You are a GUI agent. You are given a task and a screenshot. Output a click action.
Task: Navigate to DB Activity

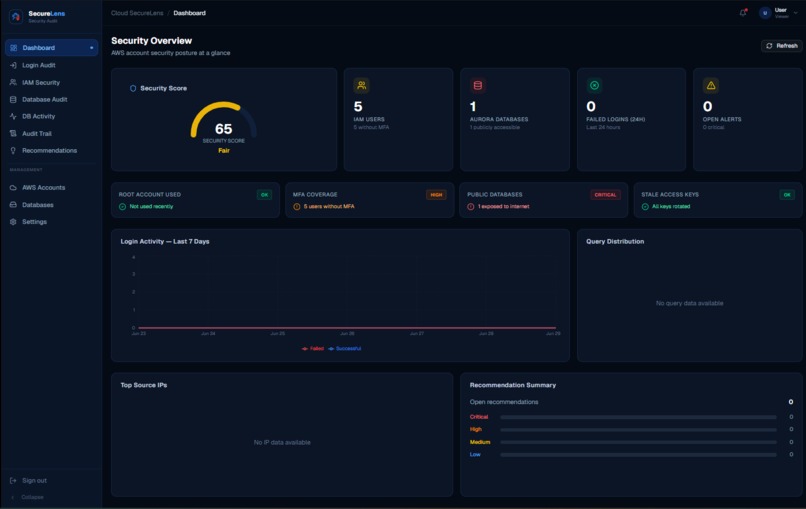[x=51, y=116]
